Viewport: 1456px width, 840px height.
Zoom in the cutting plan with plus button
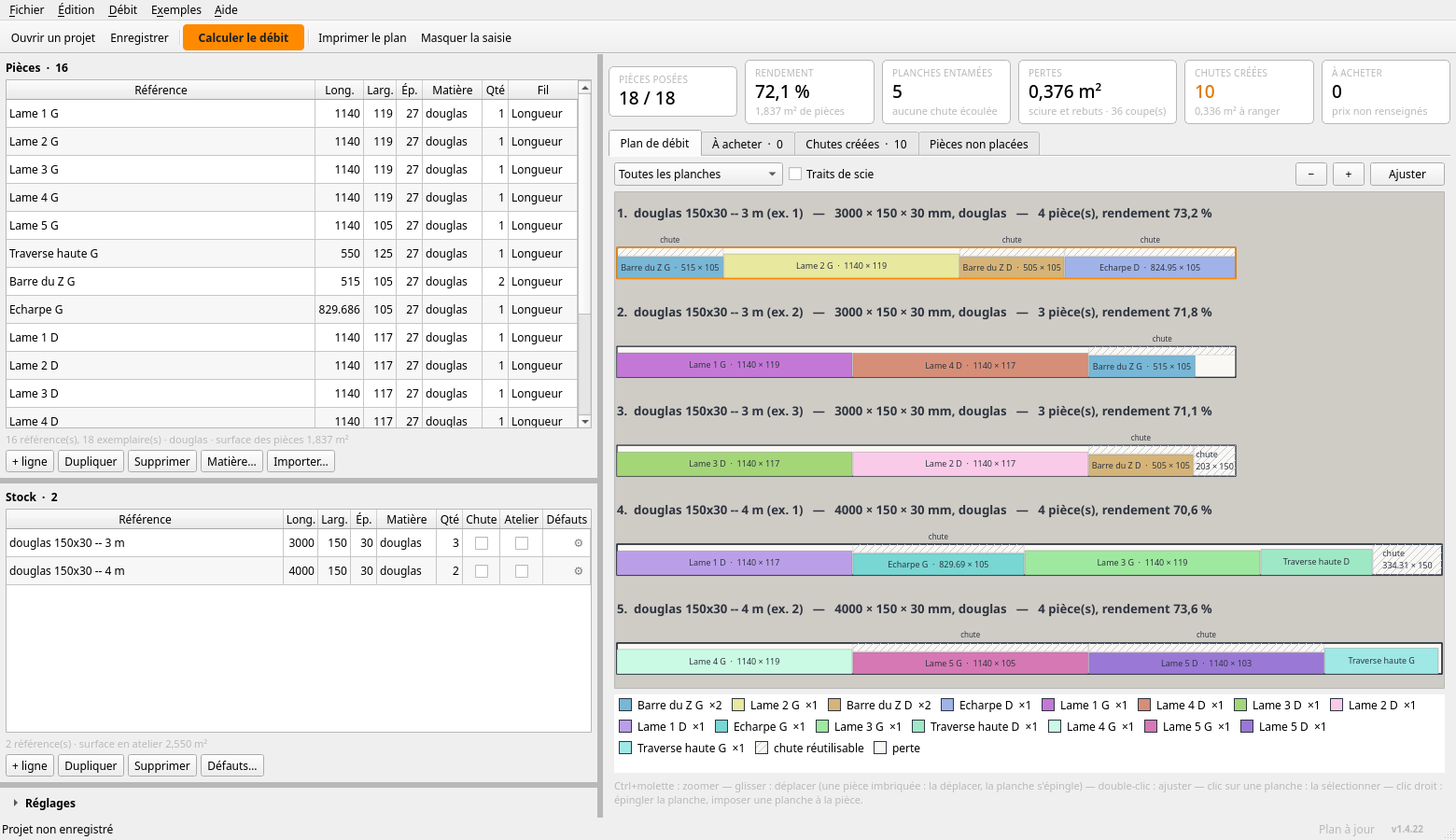coord(1349,174)
